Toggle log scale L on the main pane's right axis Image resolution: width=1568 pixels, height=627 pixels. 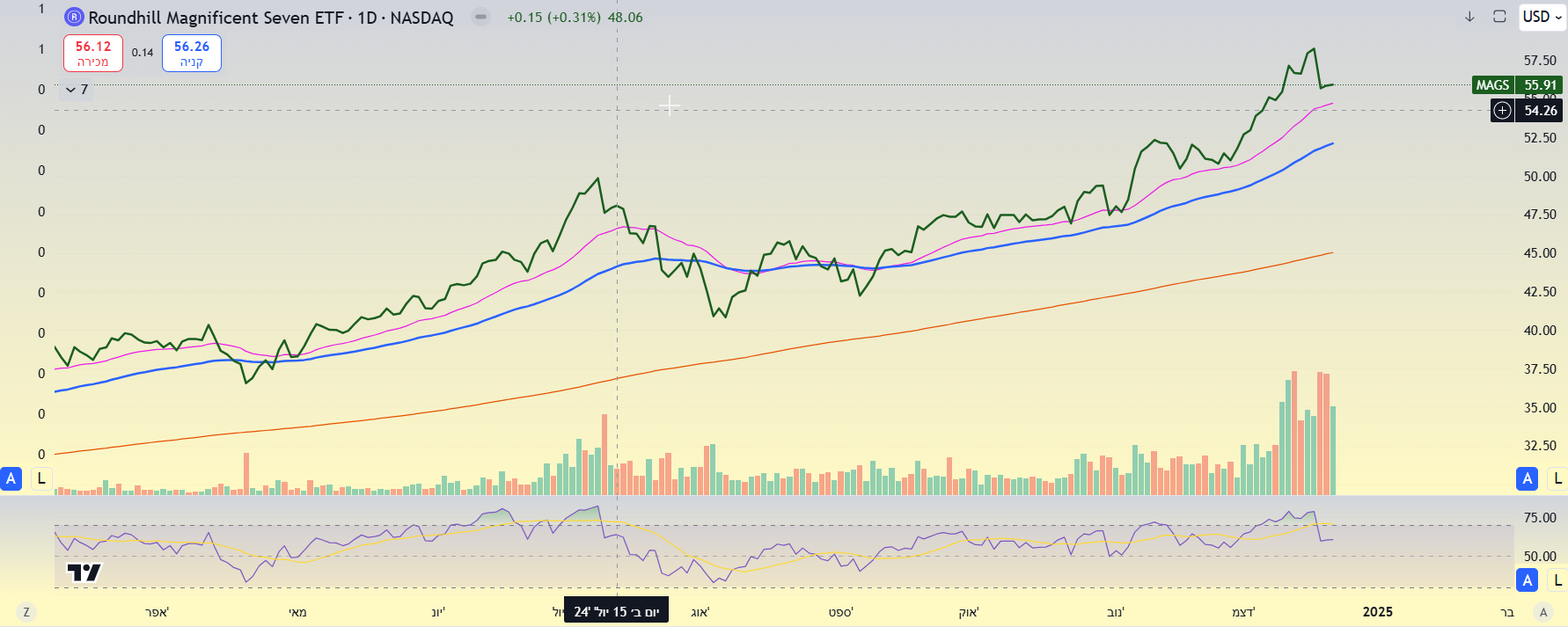point(1557,479)
